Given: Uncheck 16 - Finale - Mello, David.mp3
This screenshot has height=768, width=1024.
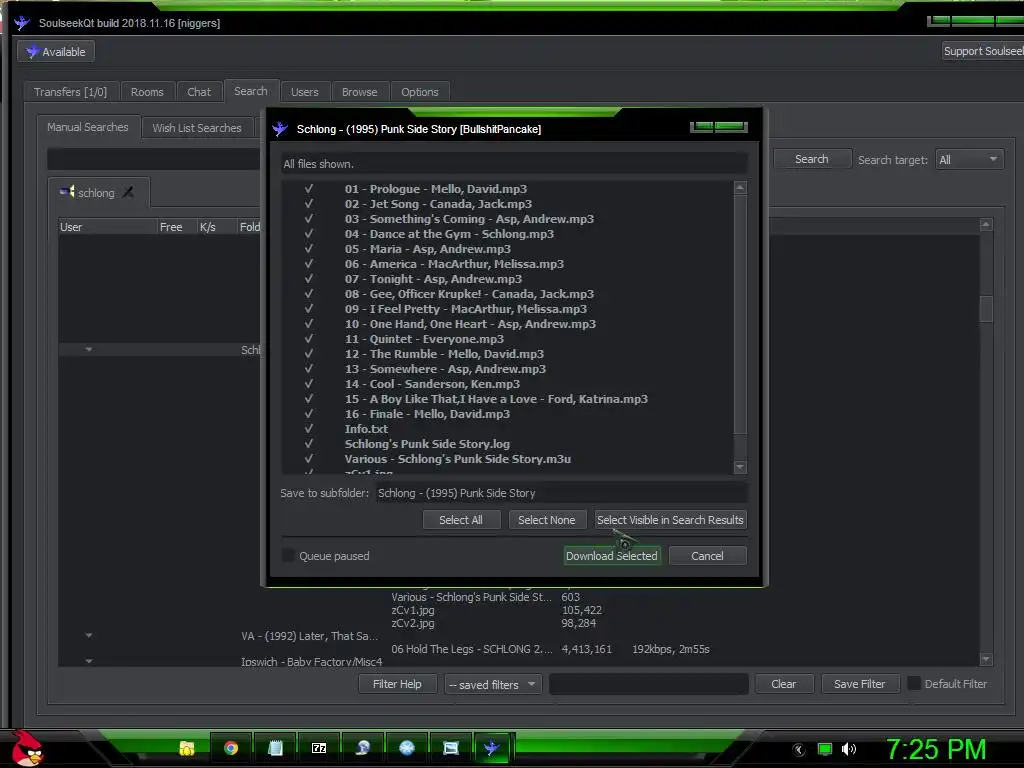Looking at the screenshot, I should tap(308, 414).
